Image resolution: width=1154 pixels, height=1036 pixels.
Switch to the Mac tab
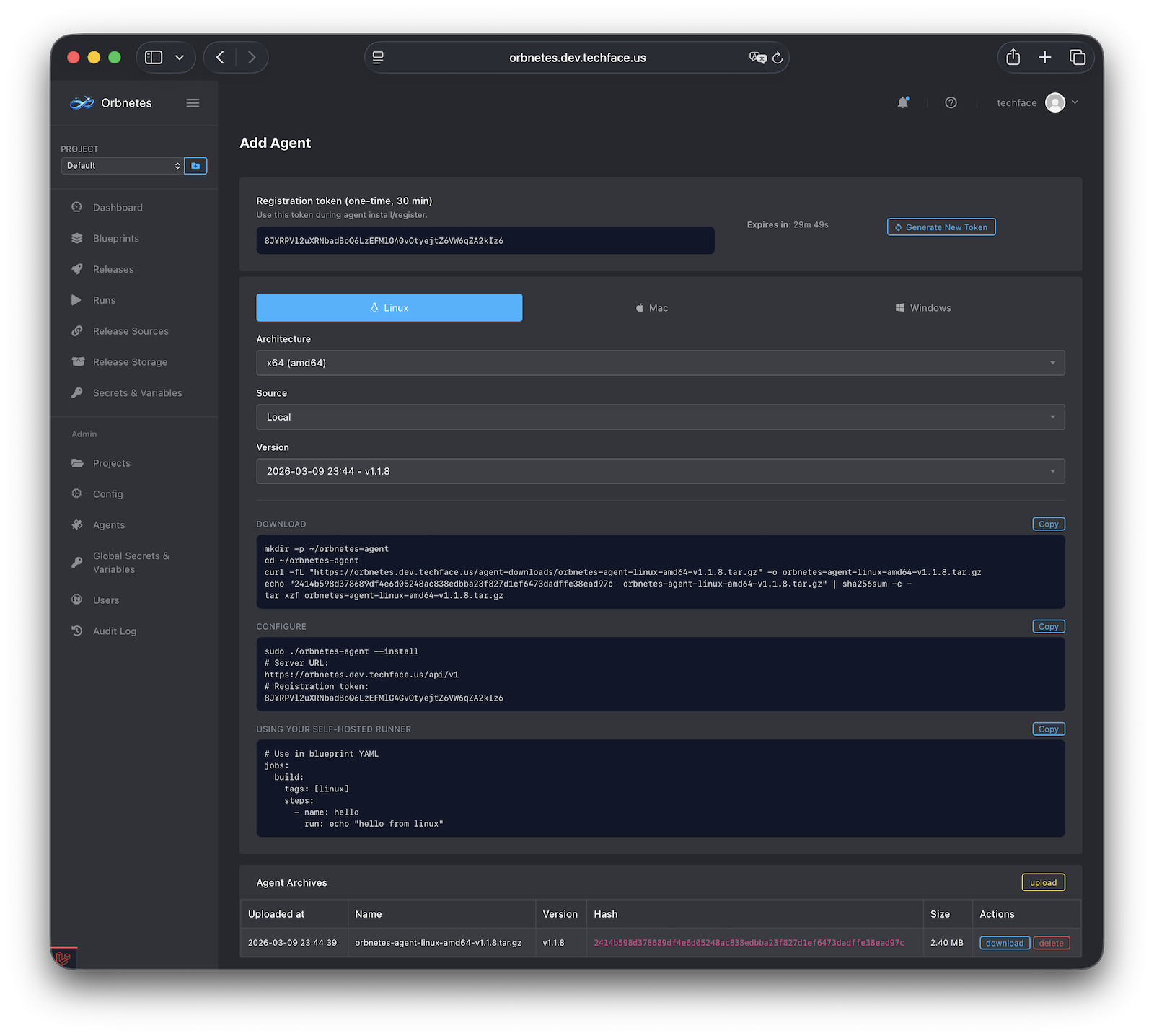point(652,308)
